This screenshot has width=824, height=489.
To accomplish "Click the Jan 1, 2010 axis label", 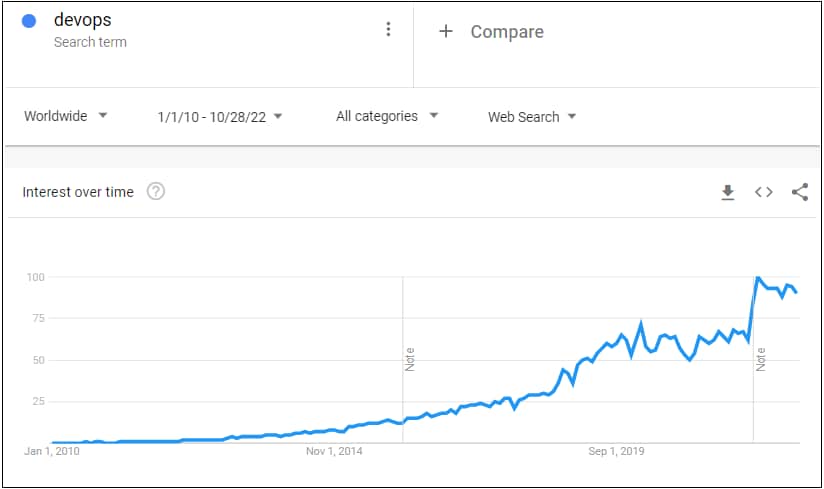I will point(51,451).
